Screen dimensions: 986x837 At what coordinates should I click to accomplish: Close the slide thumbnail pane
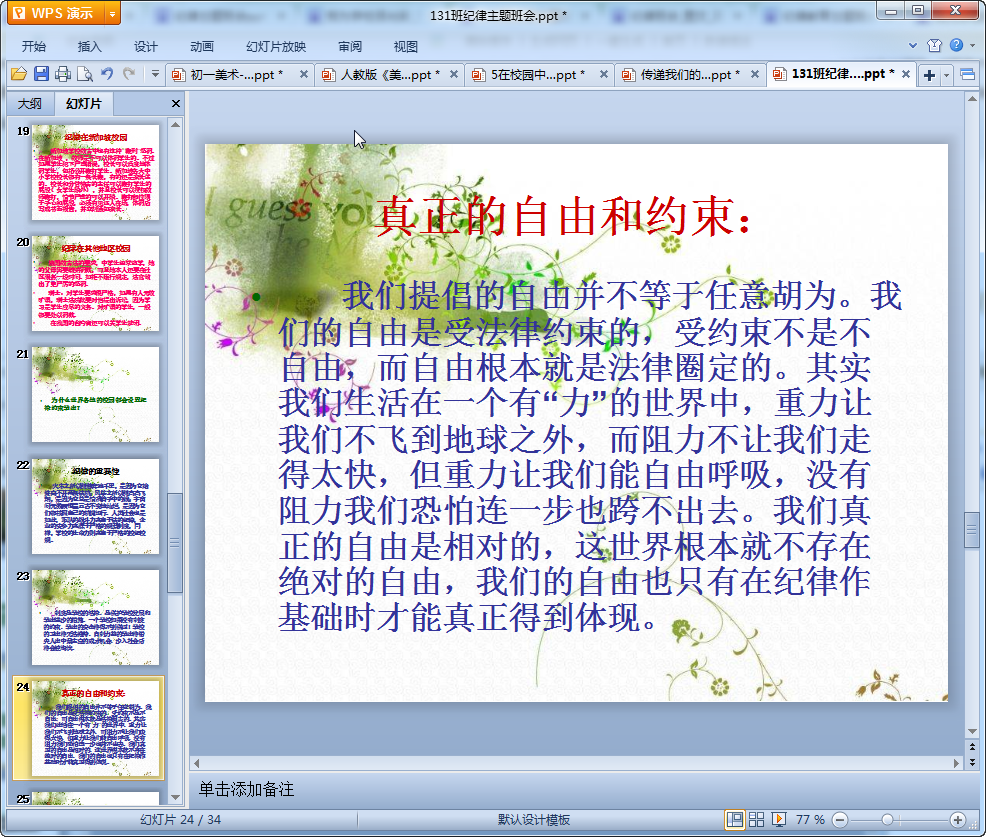[x=175, y=104]
